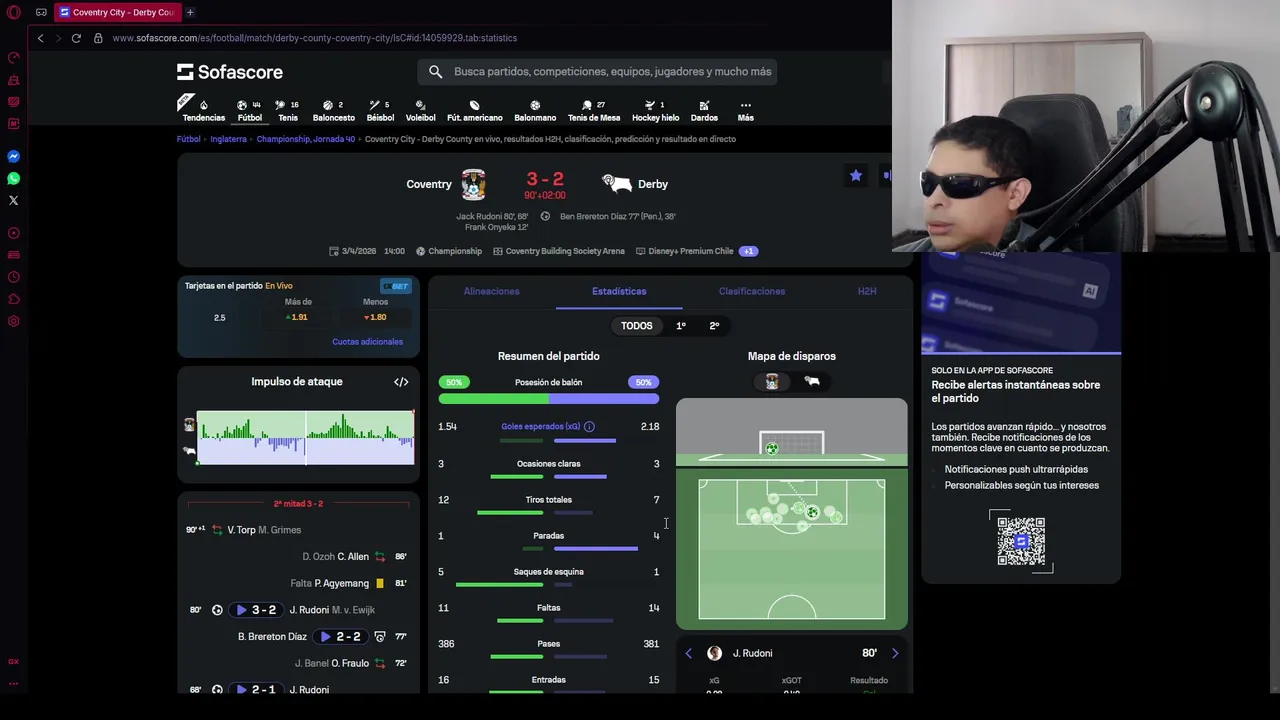Click the attack momentum graph
The width and height of the screenshot is (1280, 720).
pos(305,438)
